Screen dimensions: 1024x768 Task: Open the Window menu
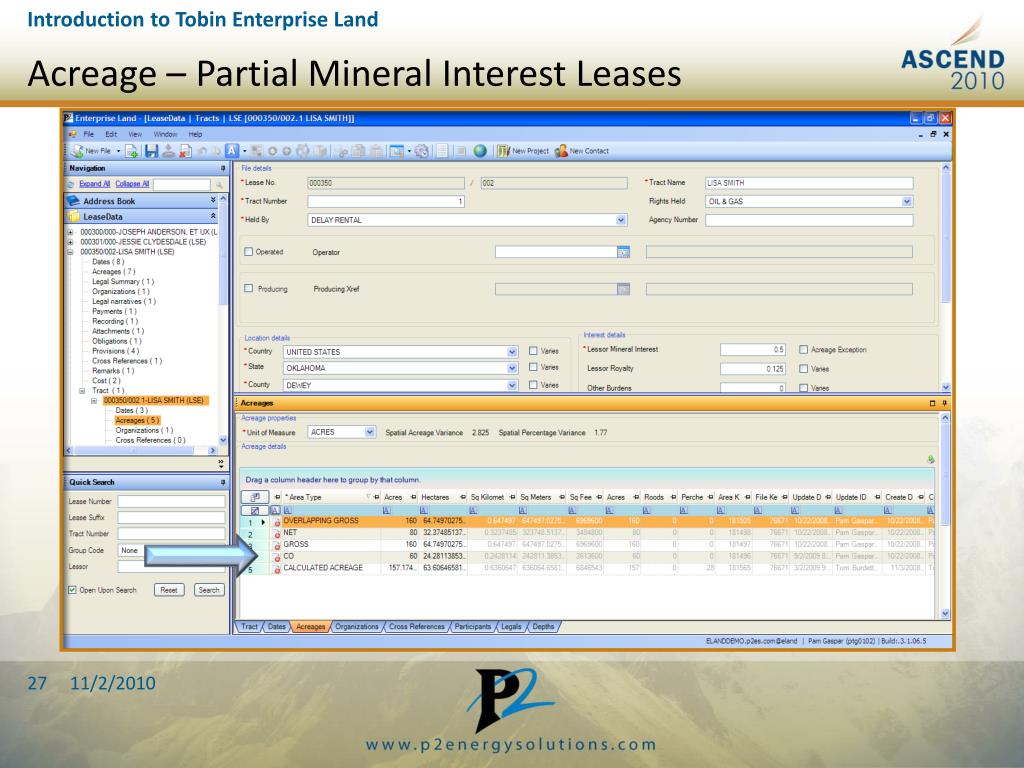[x=165, y=134]
